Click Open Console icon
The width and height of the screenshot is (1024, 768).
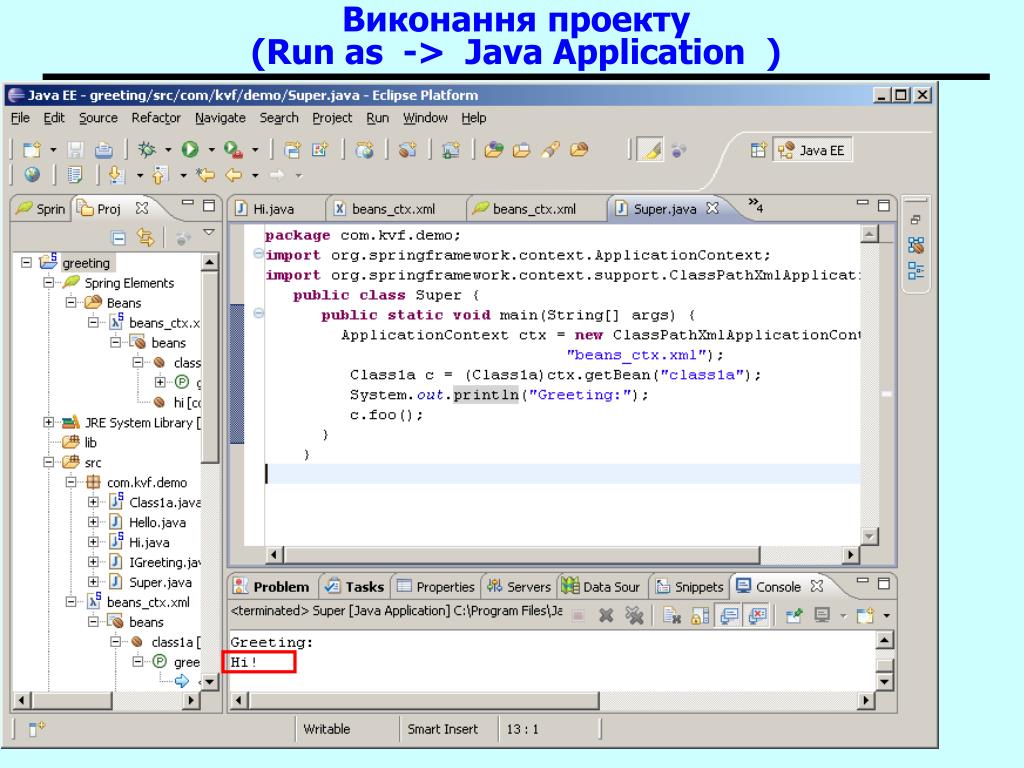tap(865, 615)
